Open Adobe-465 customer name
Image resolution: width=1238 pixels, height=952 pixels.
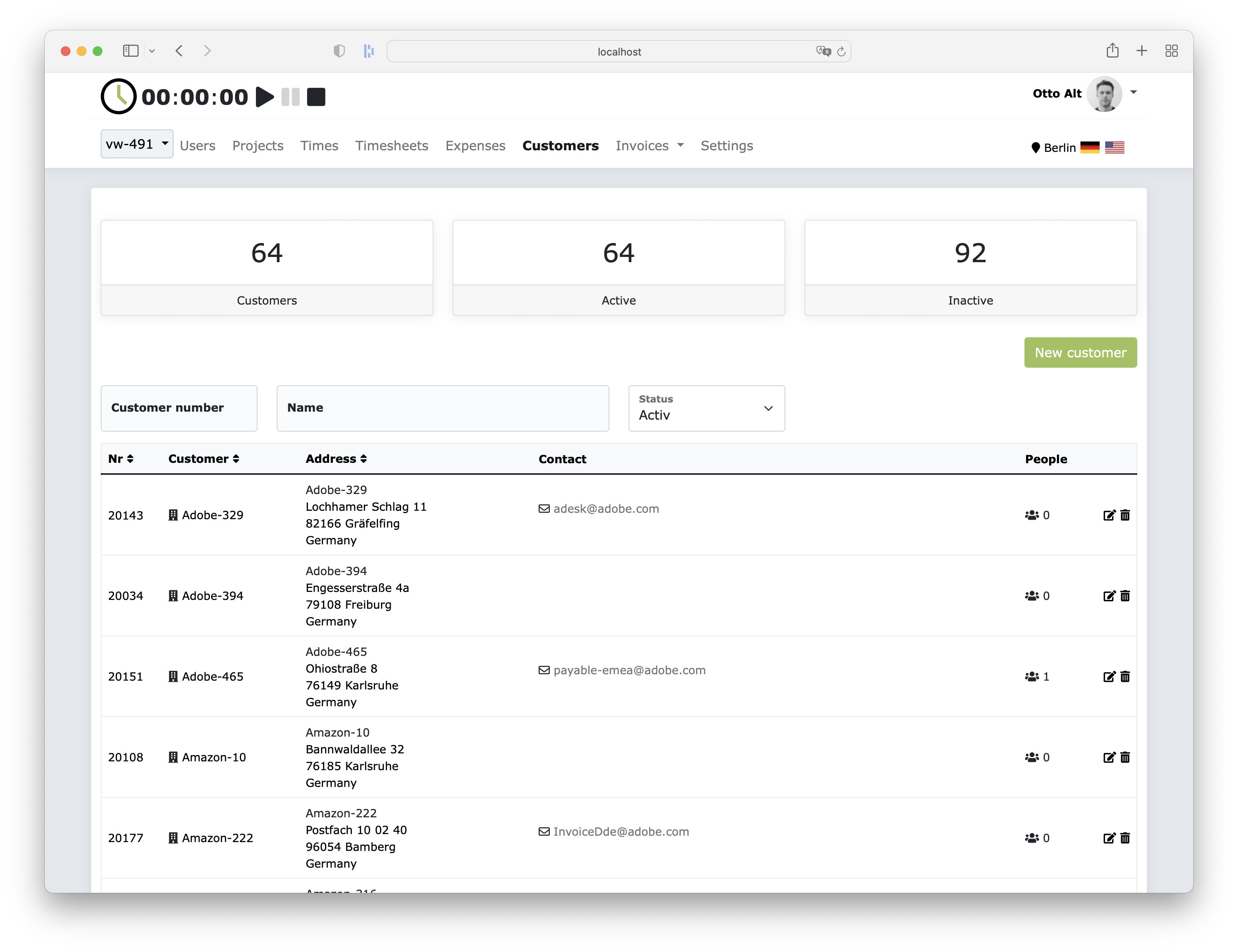click(x=213, y=677)
